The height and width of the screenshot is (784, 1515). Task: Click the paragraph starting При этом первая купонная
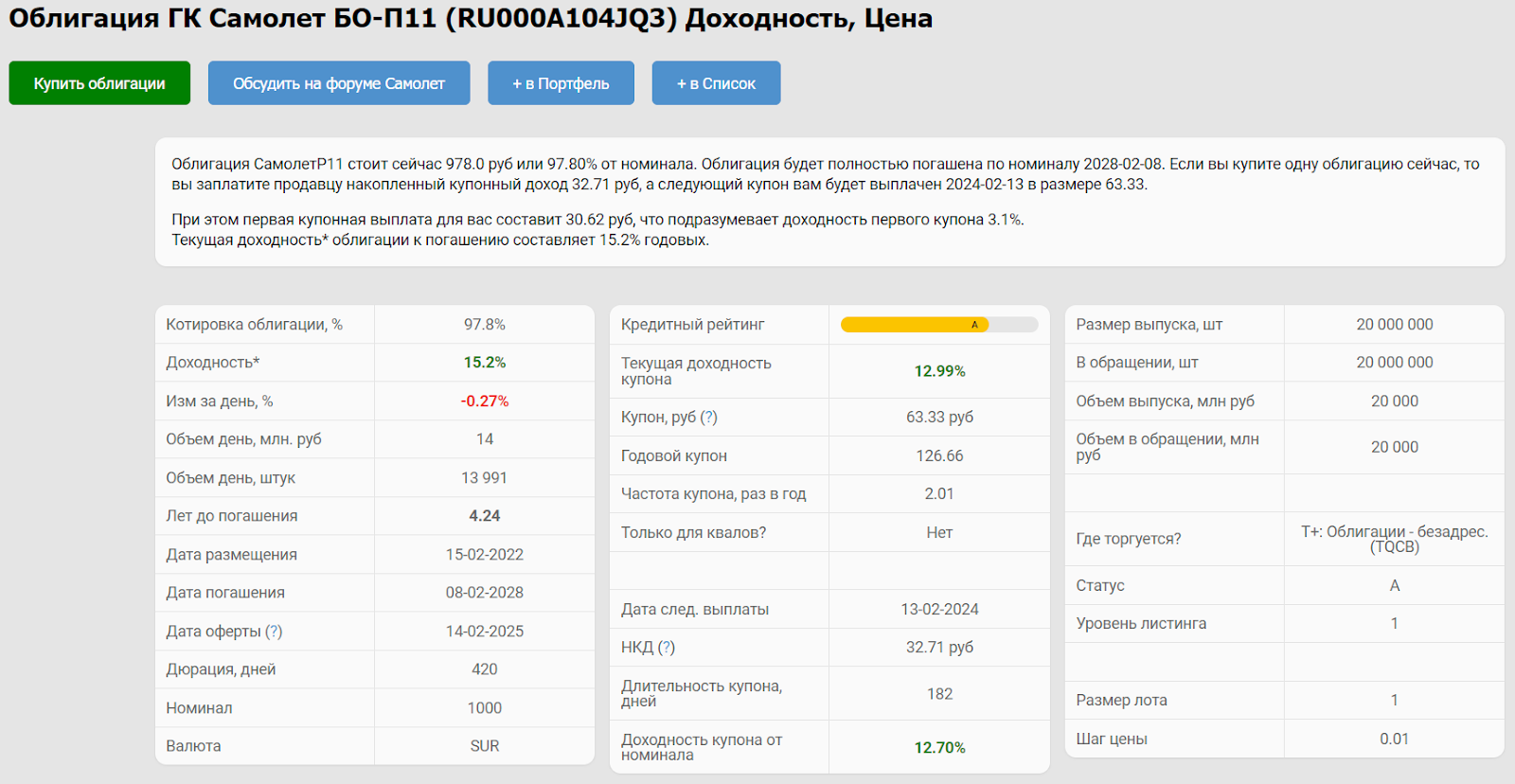click(x=598, y=230)
